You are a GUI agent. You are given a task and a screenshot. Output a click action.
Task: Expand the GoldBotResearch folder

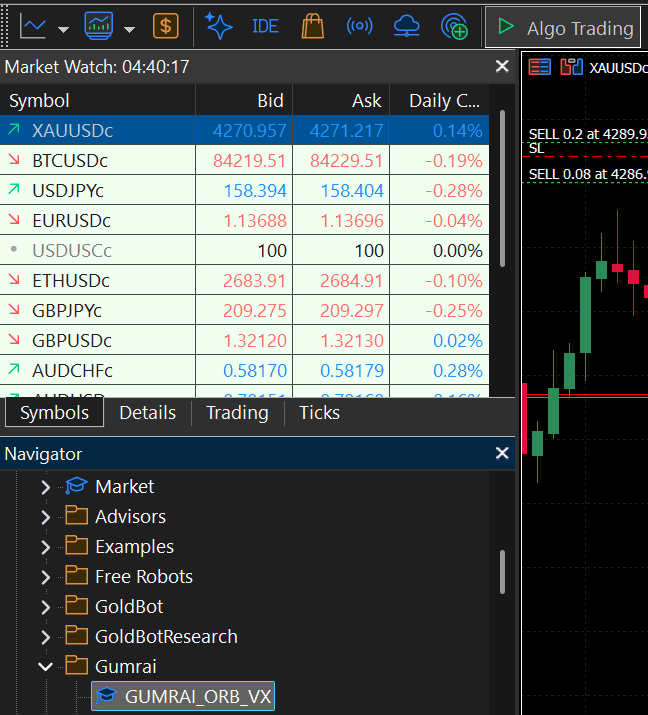(45, 637)
